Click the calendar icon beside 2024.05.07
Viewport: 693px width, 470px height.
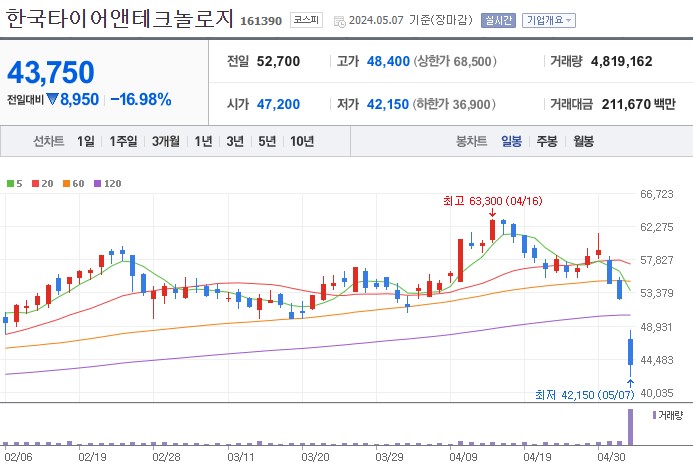point(339,21)
